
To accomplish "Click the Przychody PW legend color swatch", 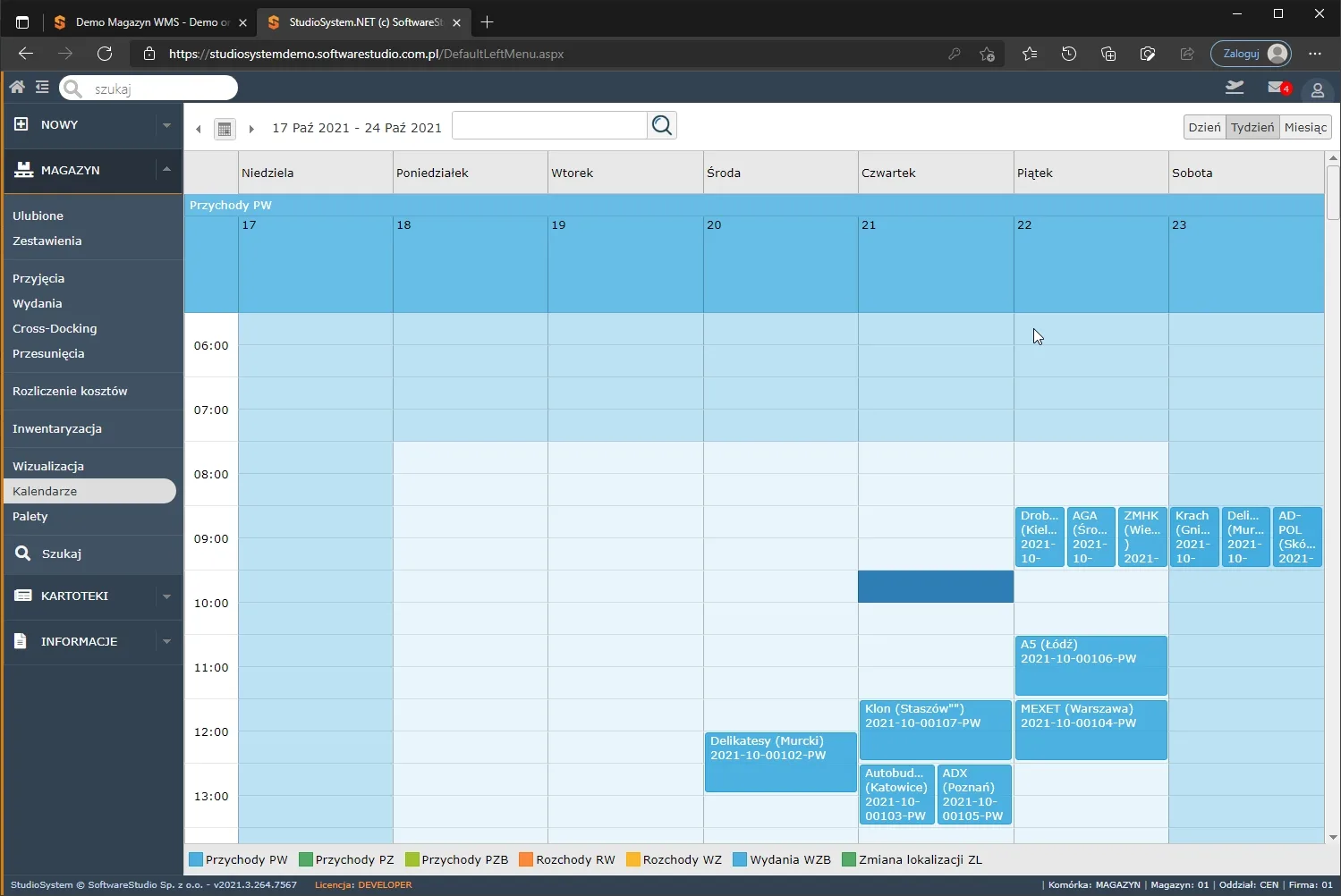I will point(196,859).
